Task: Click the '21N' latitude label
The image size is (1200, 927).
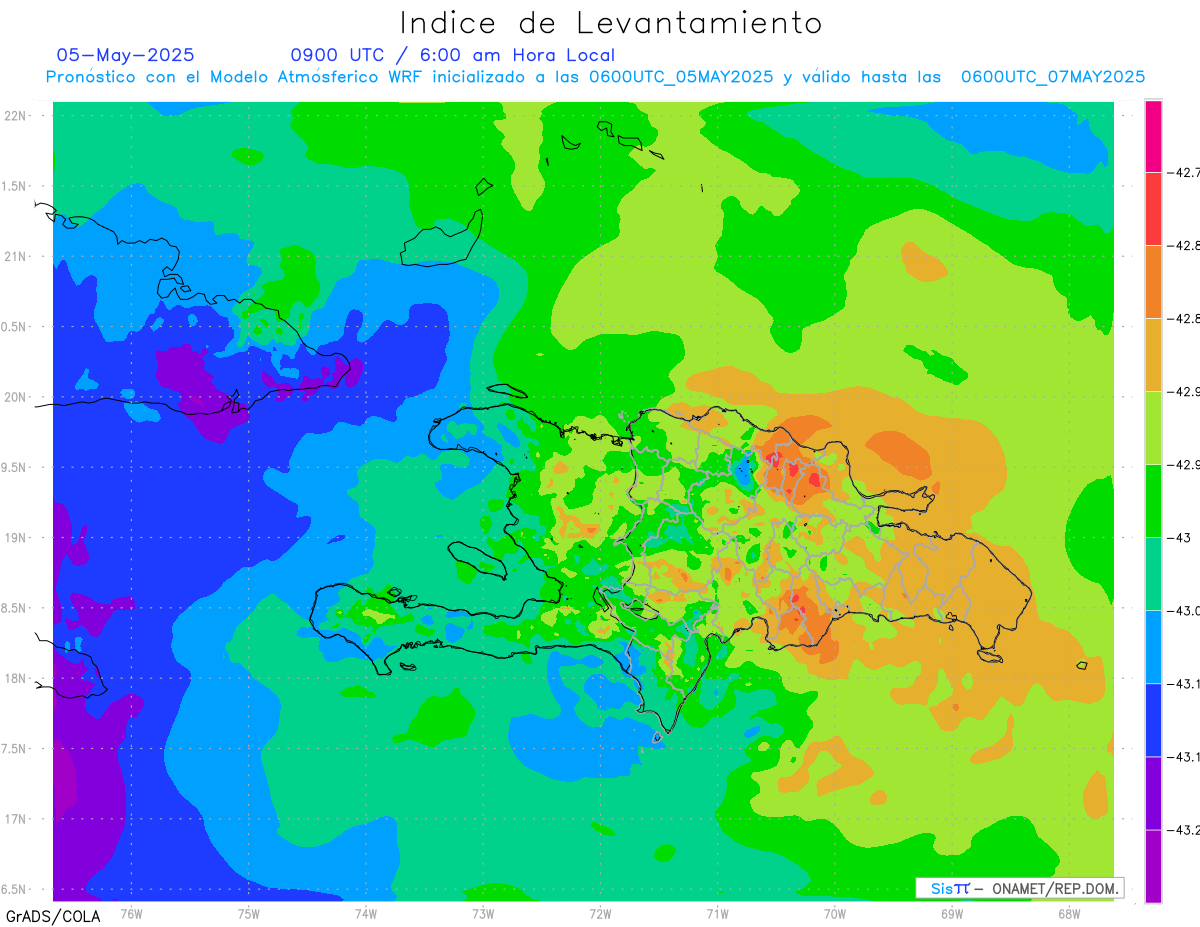Action: [16, 256]
